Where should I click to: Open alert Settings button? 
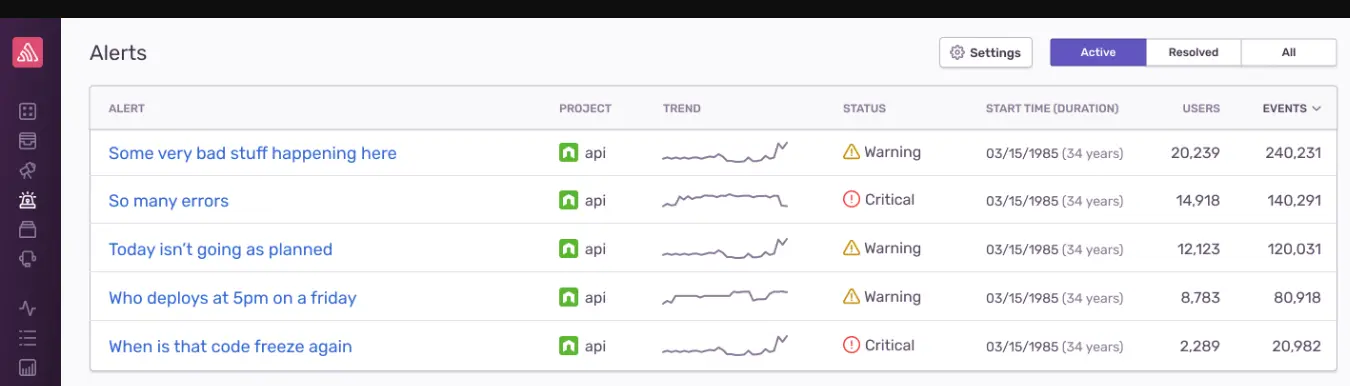[x=986, y=52]
